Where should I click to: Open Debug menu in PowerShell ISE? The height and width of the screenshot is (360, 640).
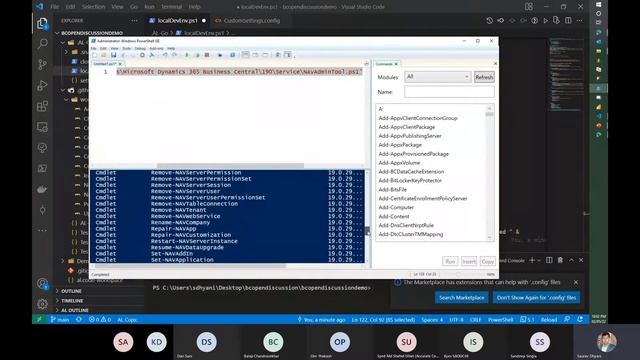coord(140,49)
